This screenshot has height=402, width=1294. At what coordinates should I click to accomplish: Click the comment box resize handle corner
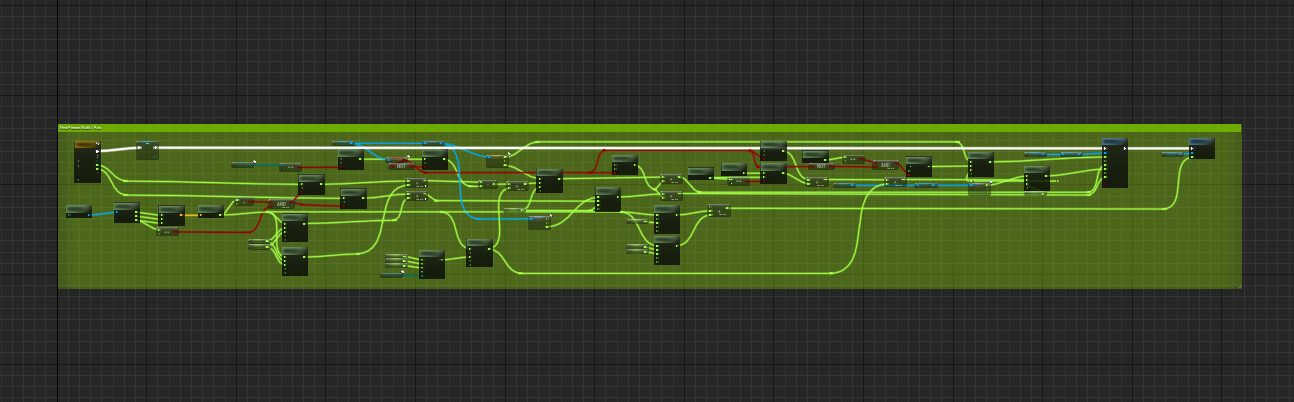point(1238,286)
